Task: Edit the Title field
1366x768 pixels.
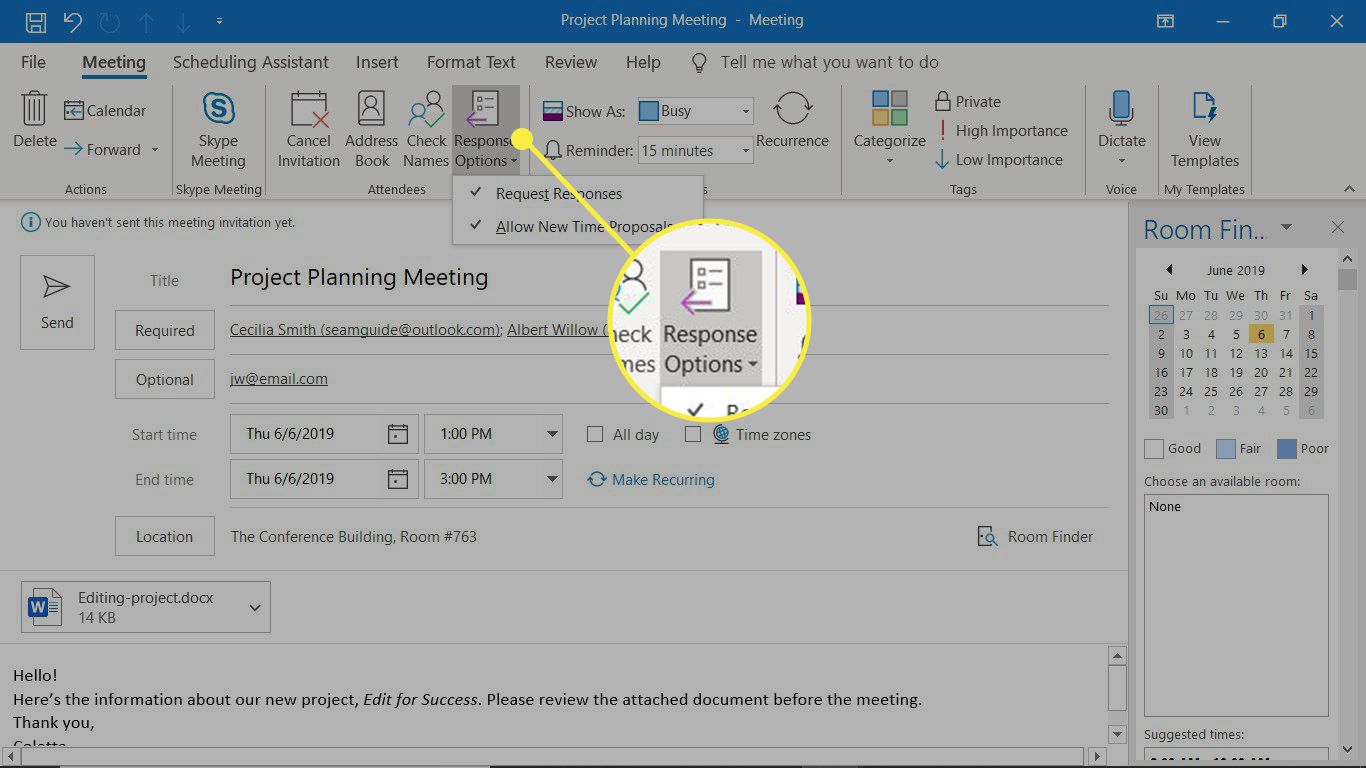Action: tap(668, 278)
